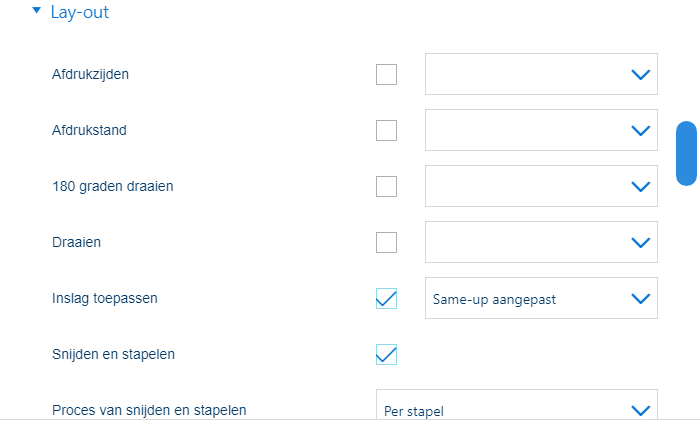
Task: Click the Lay-out section heading text
Action: coord(80,13)
